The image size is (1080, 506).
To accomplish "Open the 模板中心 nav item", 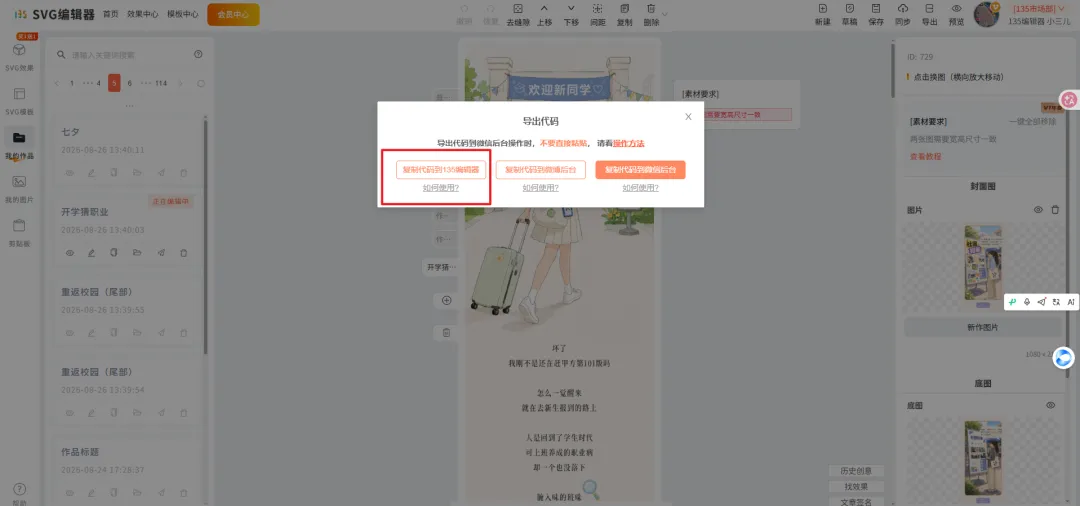I will [183, 14].
